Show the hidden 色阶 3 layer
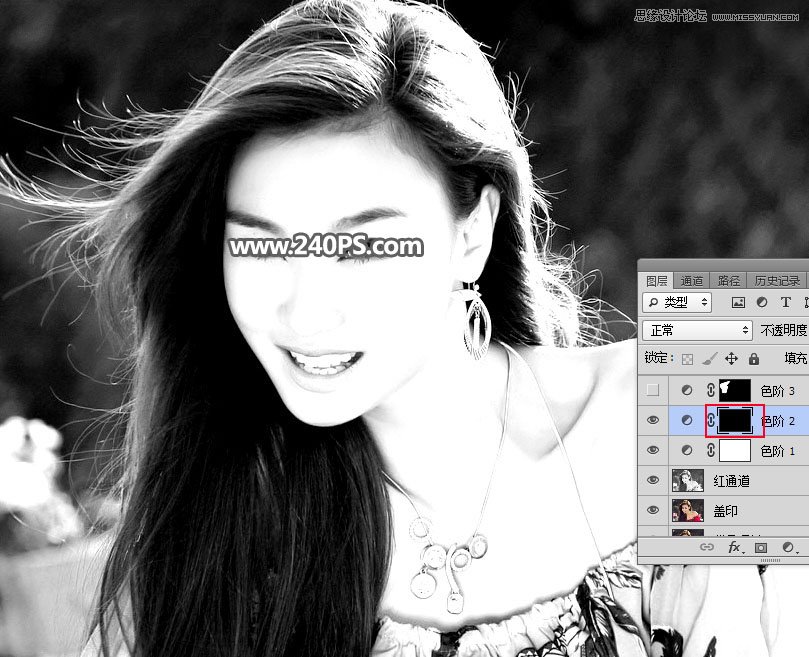The width and height of the screenshot is (809, 657). click(653, 391)
